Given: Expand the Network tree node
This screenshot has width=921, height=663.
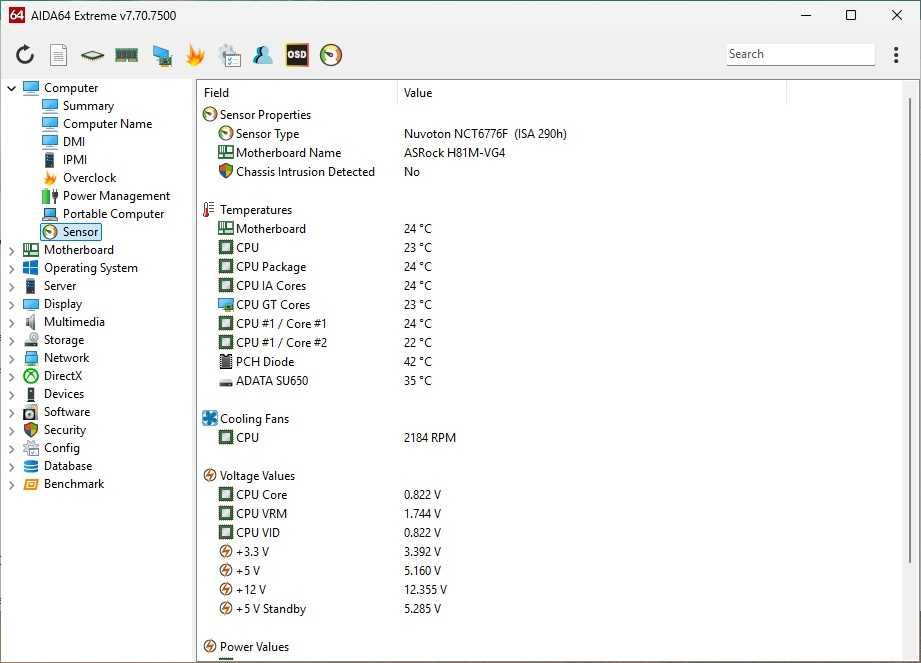Looking at the screenshot, I should tap(11, 358).
